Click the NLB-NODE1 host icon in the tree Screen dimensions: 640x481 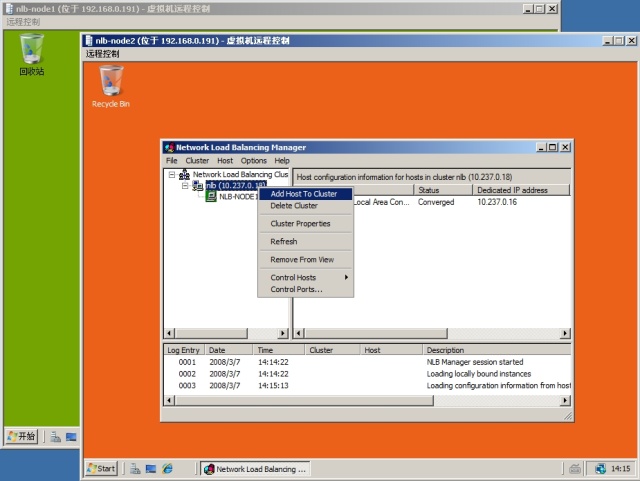[x=211, y=197]
